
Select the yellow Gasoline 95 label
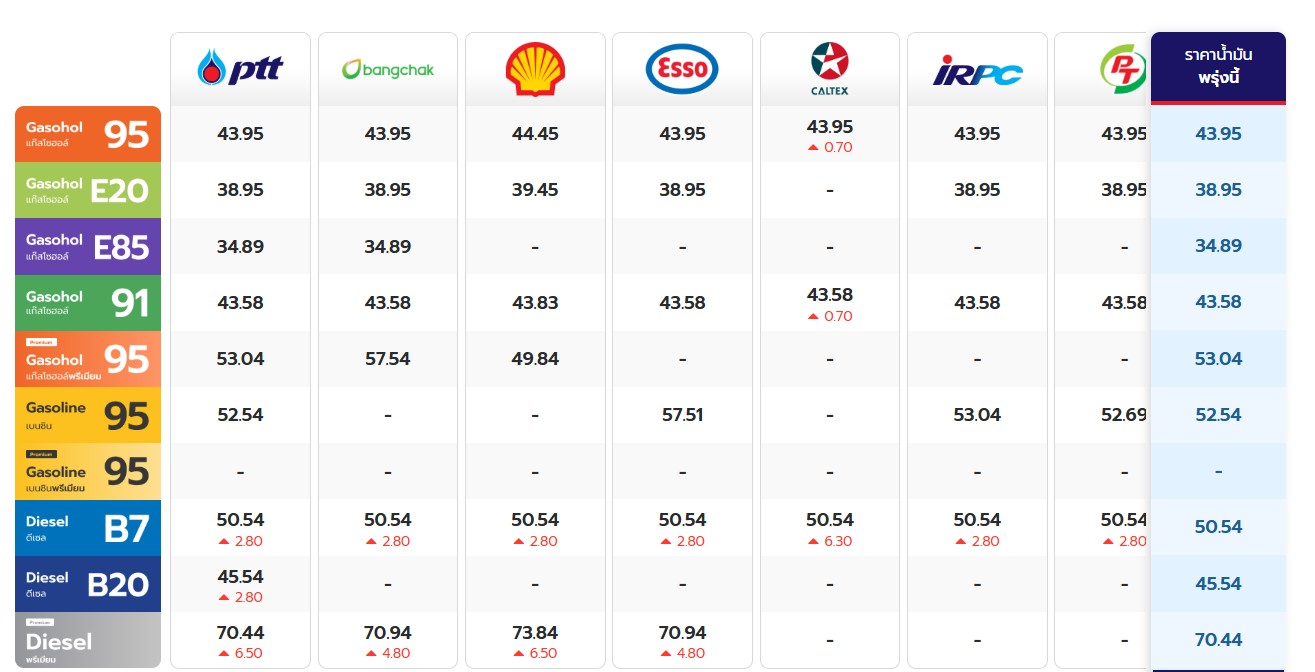pyautogui.click(x=88, y=415)
